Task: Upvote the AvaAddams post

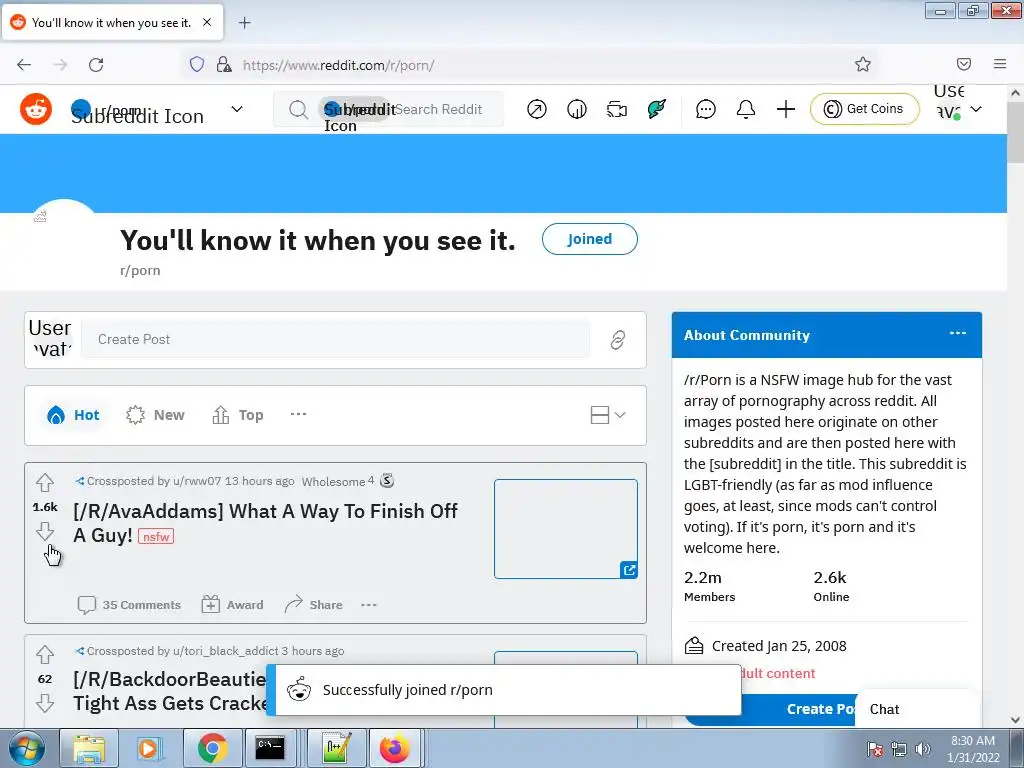Action: 45,483
